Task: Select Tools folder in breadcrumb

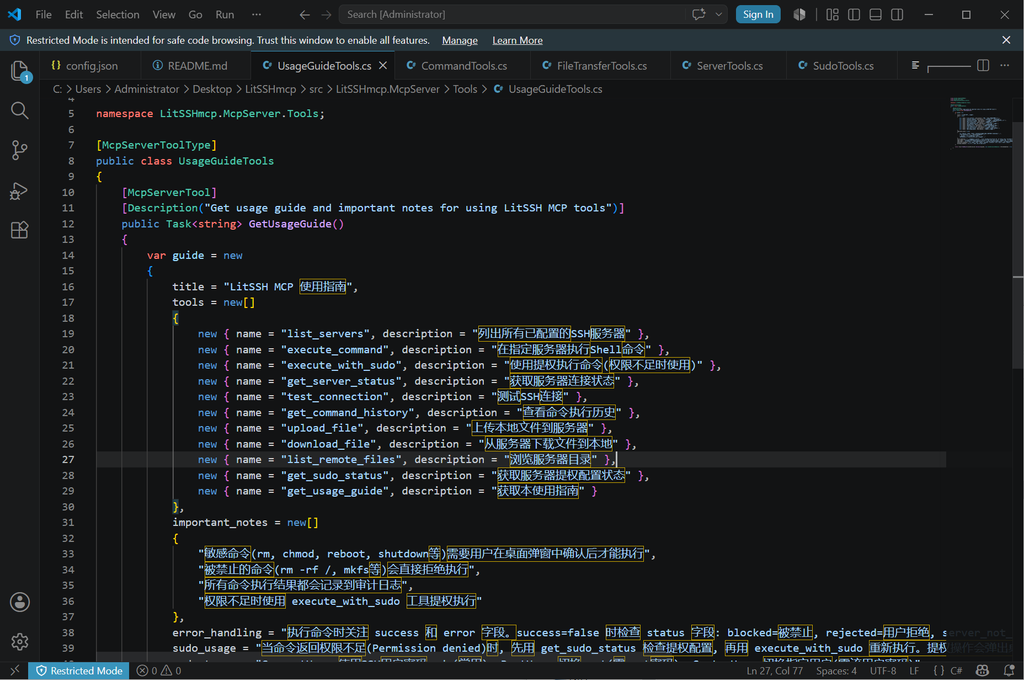Action: [465, 89]
